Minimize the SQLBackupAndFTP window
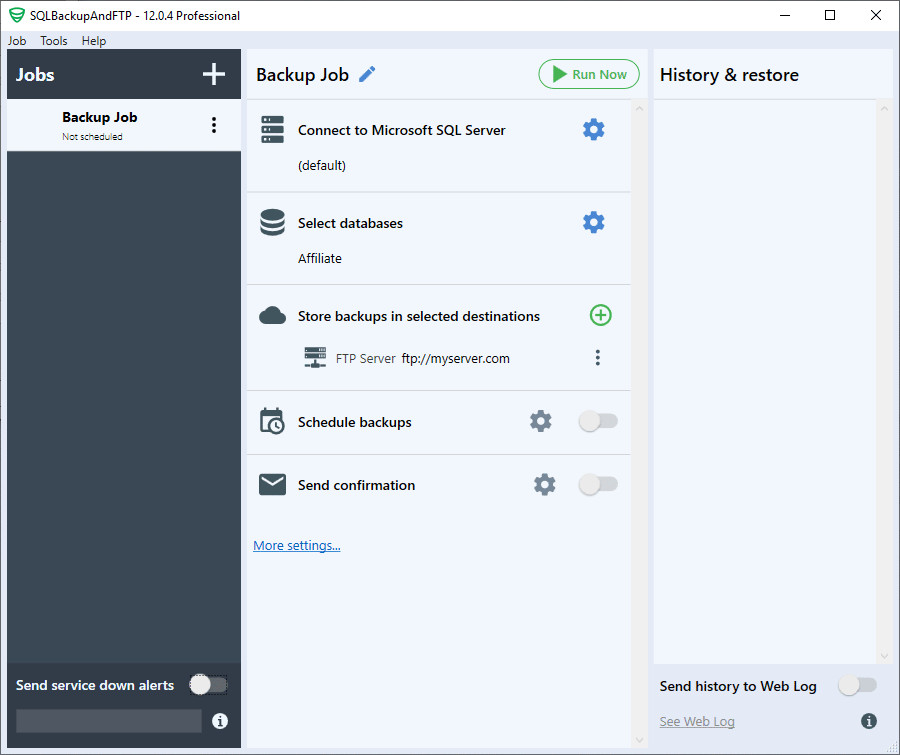 [785, 15]
